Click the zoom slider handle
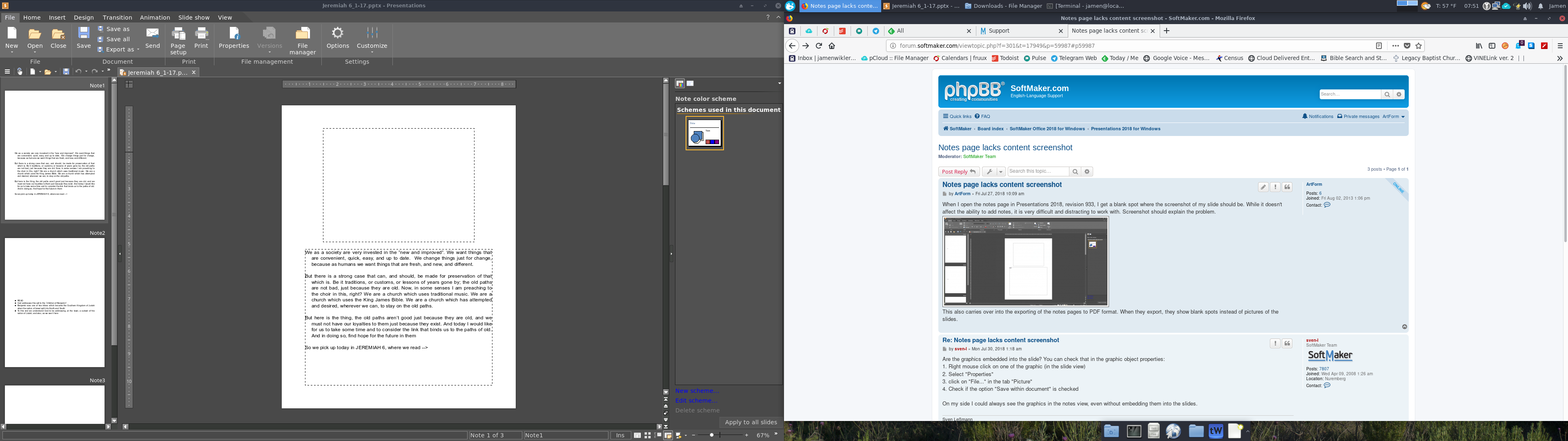 712,435
